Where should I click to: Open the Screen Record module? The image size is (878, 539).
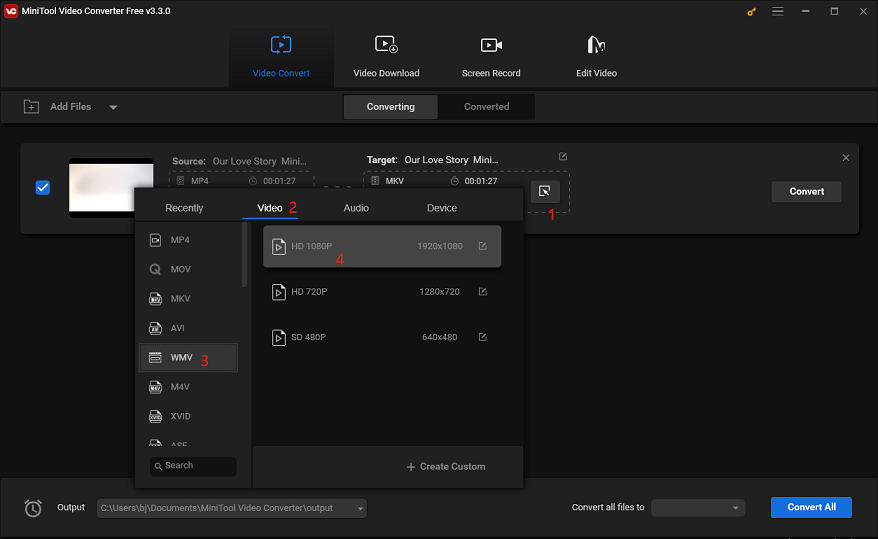pos(491,57)
